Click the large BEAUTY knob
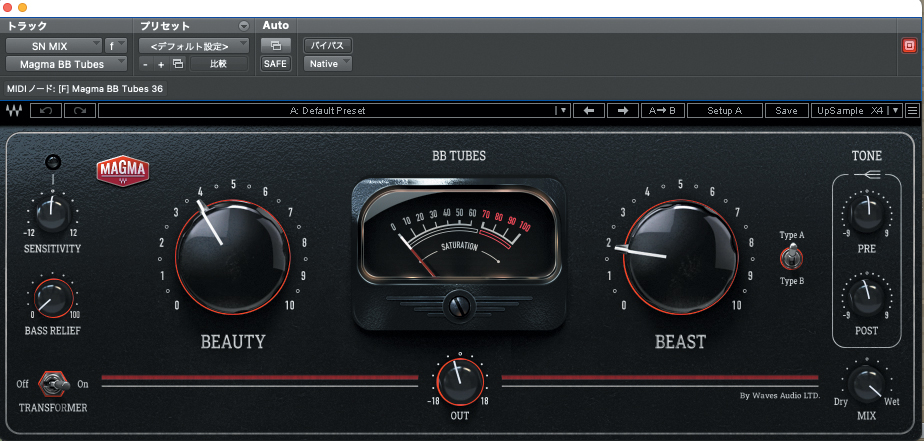 [x=233, y=258]
